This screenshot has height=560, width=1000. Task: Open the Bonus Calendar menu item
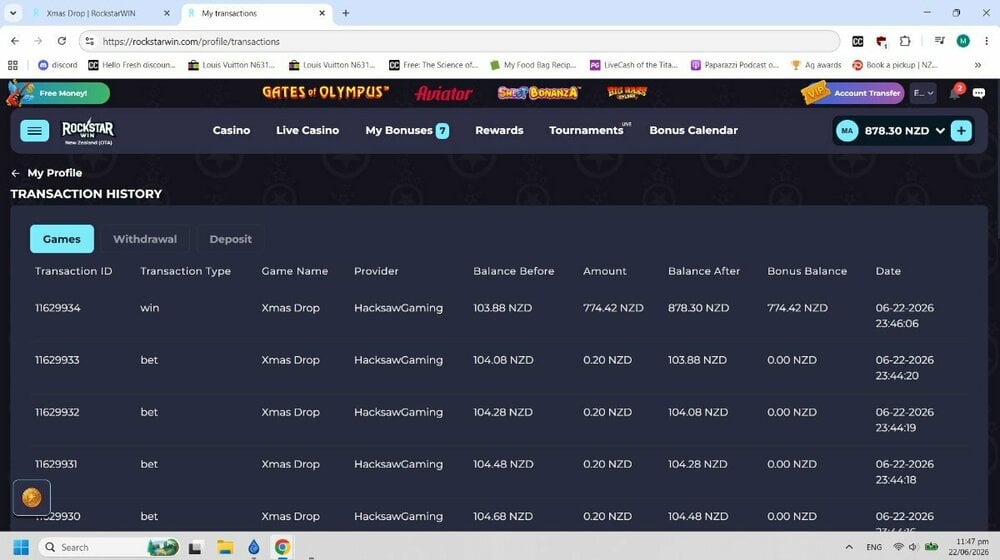point(693,130)
